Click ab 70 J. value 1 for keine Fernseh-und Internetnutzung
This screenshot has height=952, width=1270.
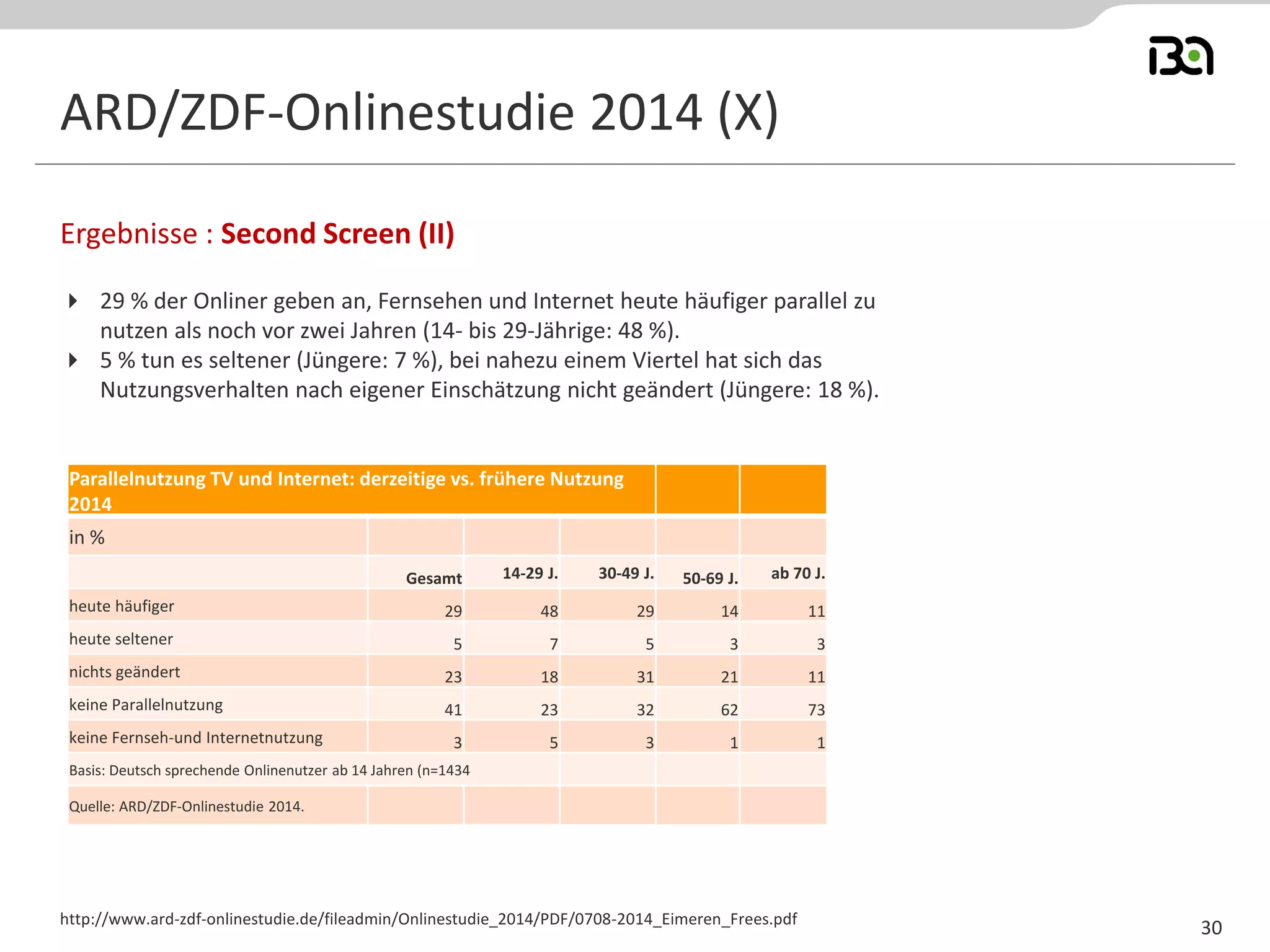(x=821, y=743)
